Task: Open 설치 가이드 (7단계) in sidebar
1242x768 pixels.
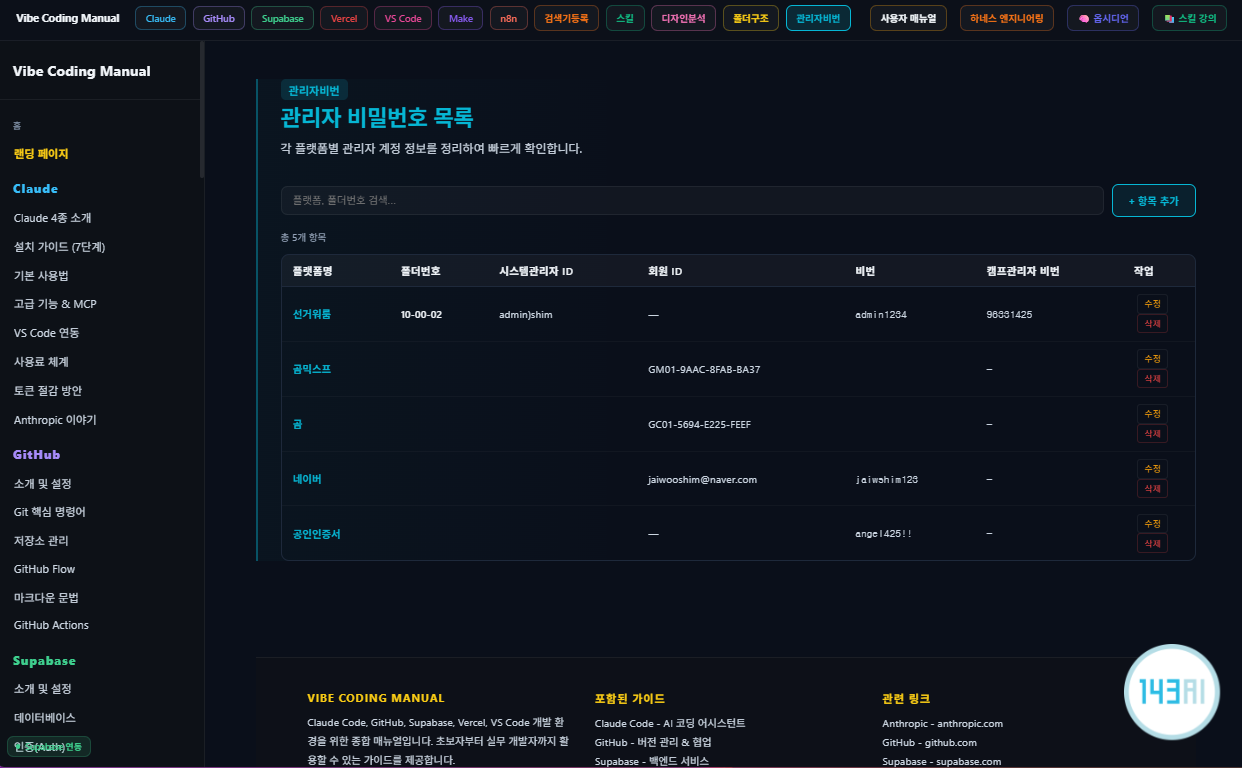Action: (59, 247)
